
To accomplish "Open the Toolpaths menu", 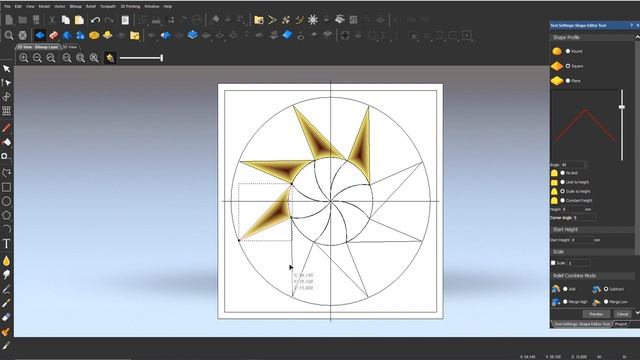I will 108,7.
